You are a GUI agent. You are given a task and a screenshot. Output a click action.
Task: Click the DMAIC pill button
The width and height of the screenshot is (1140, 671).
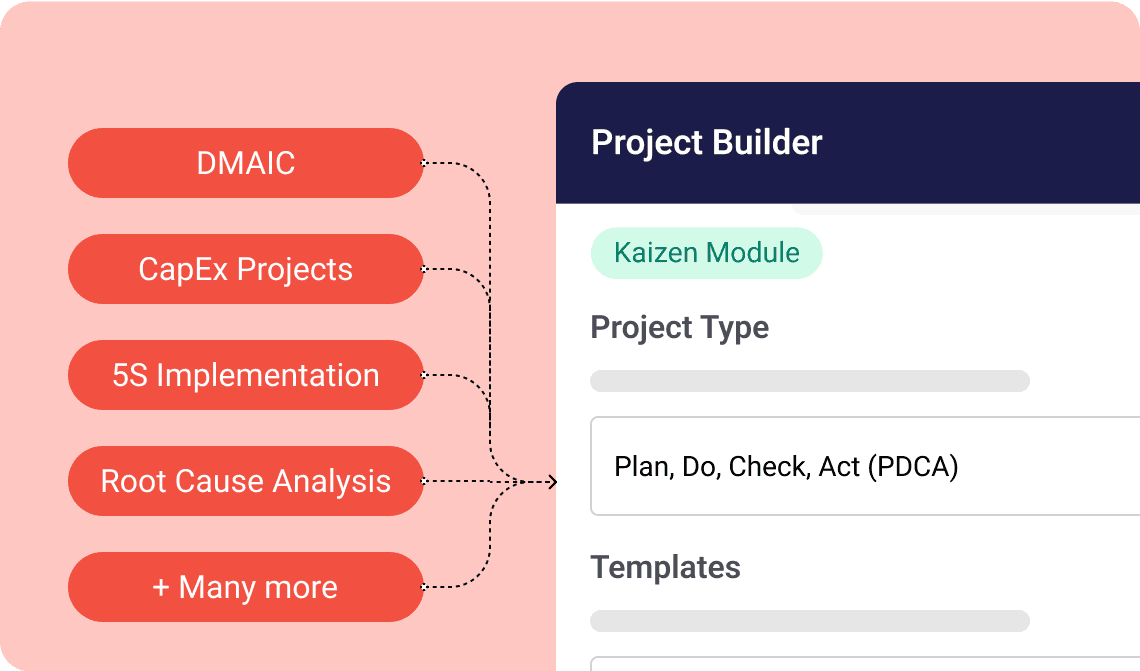(x=246, y=163)
